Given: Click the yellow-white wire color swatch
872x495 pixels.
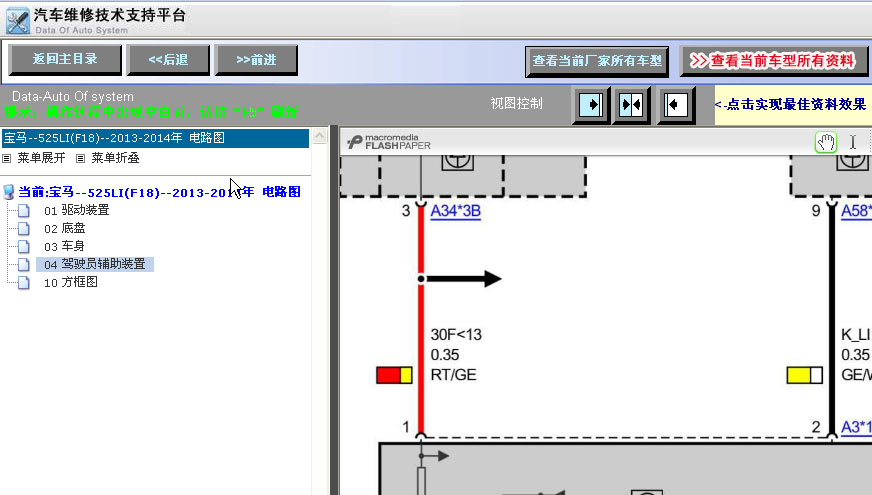Looking at the screenshot, I should point(805,375).
